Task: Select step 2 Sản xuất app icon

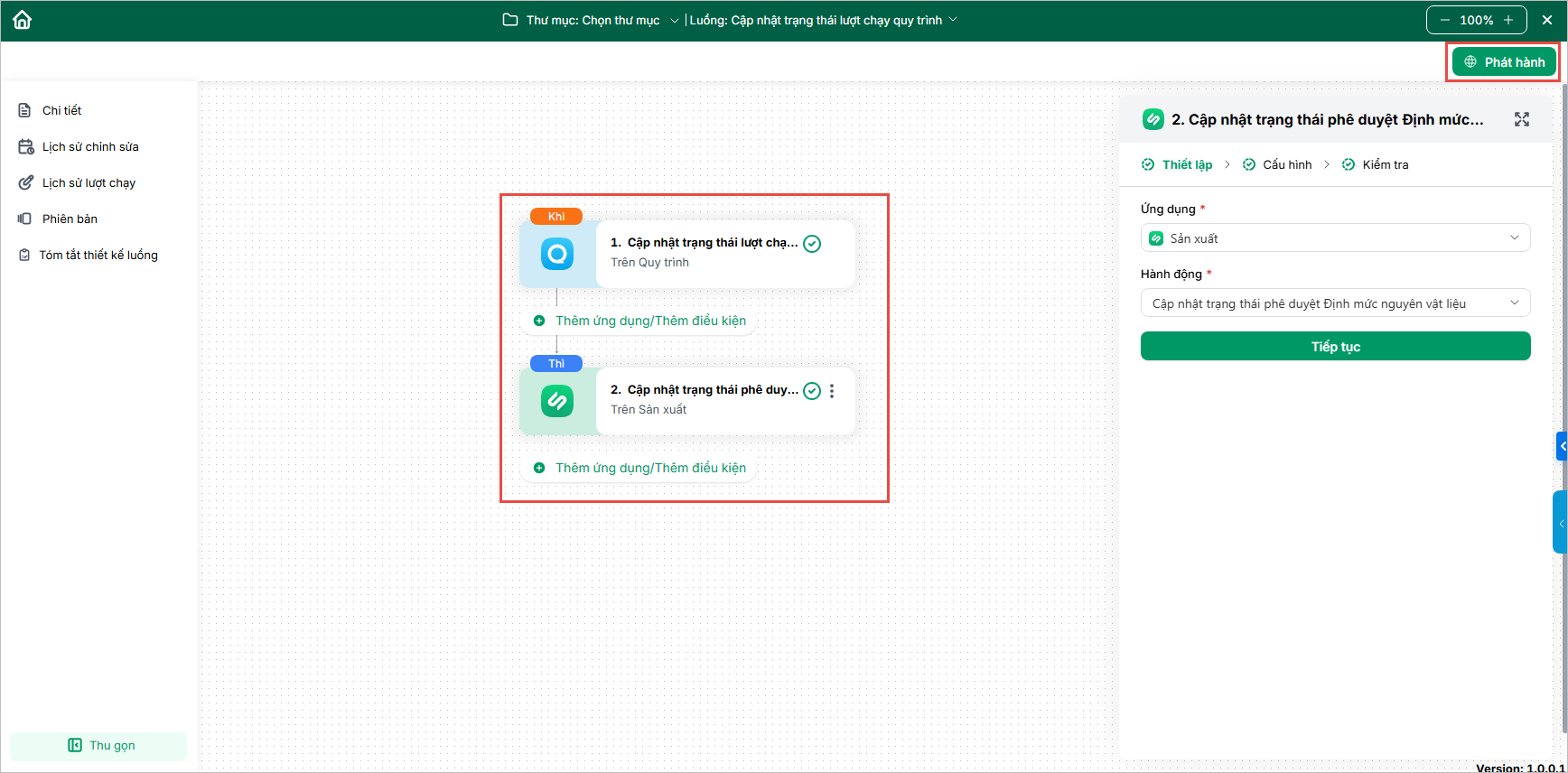Action: (557, 401)
